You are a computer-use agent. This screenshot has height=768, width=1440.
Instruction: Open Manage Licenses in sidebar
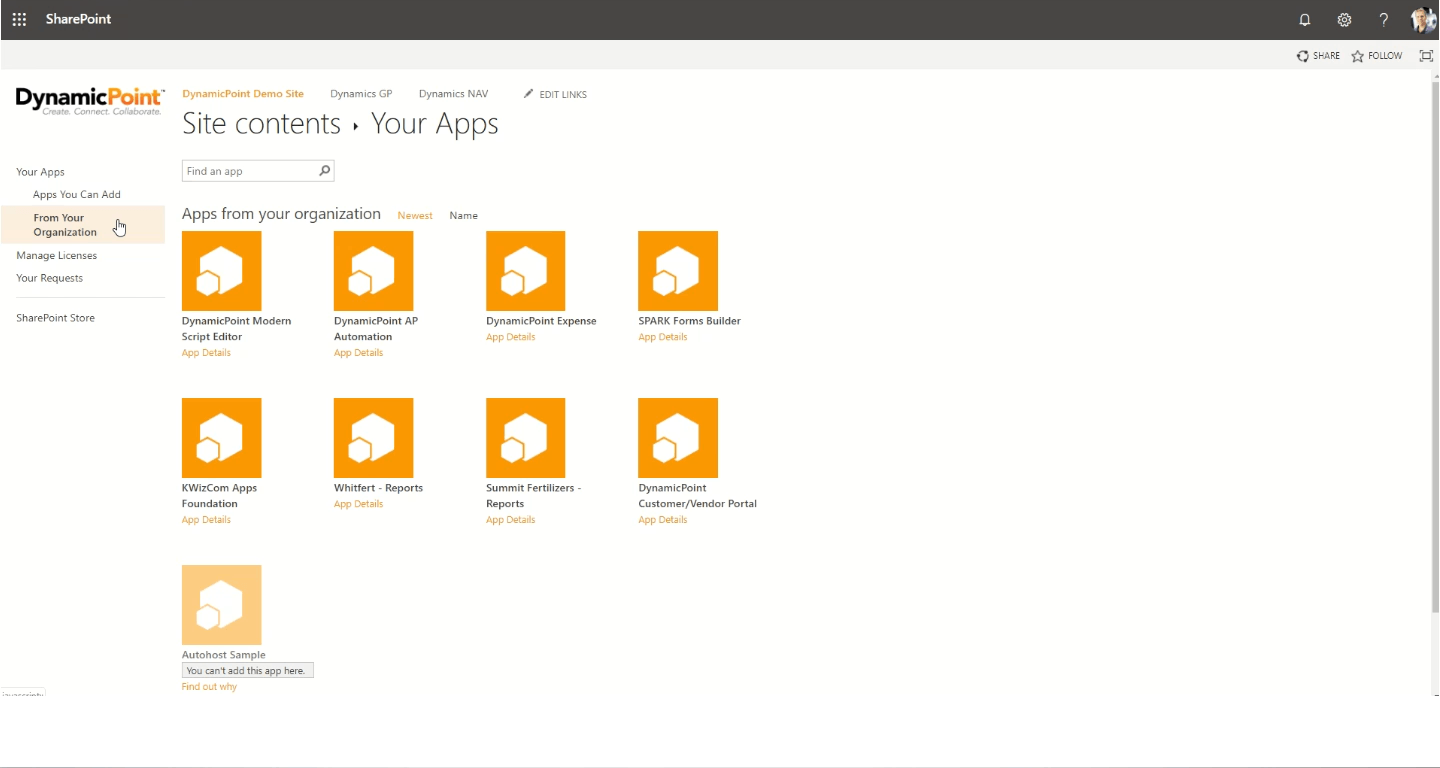point(57,256)
